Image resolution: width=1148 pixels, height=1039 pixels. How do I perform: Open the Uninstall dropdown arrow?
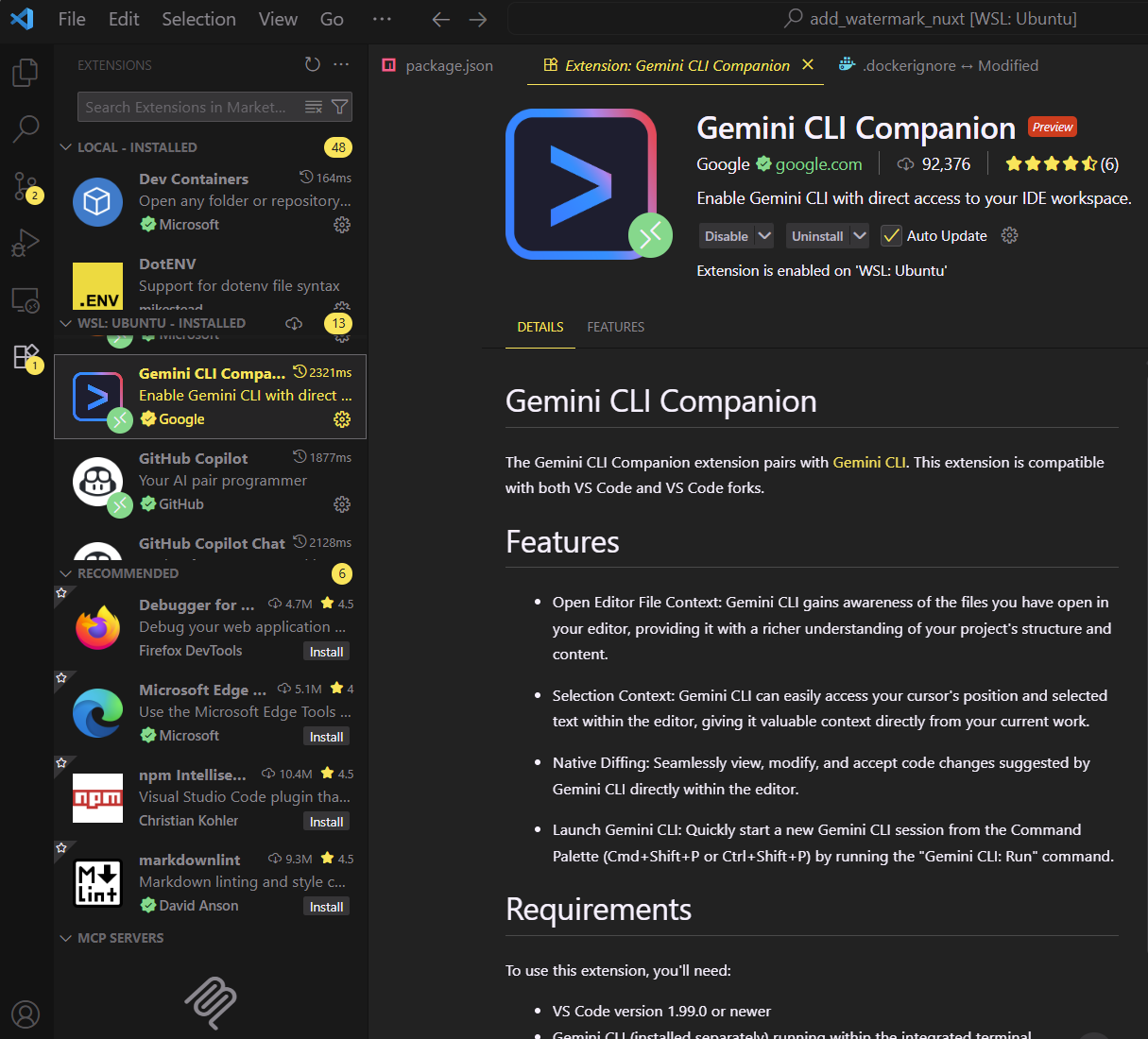pos(859,236)
